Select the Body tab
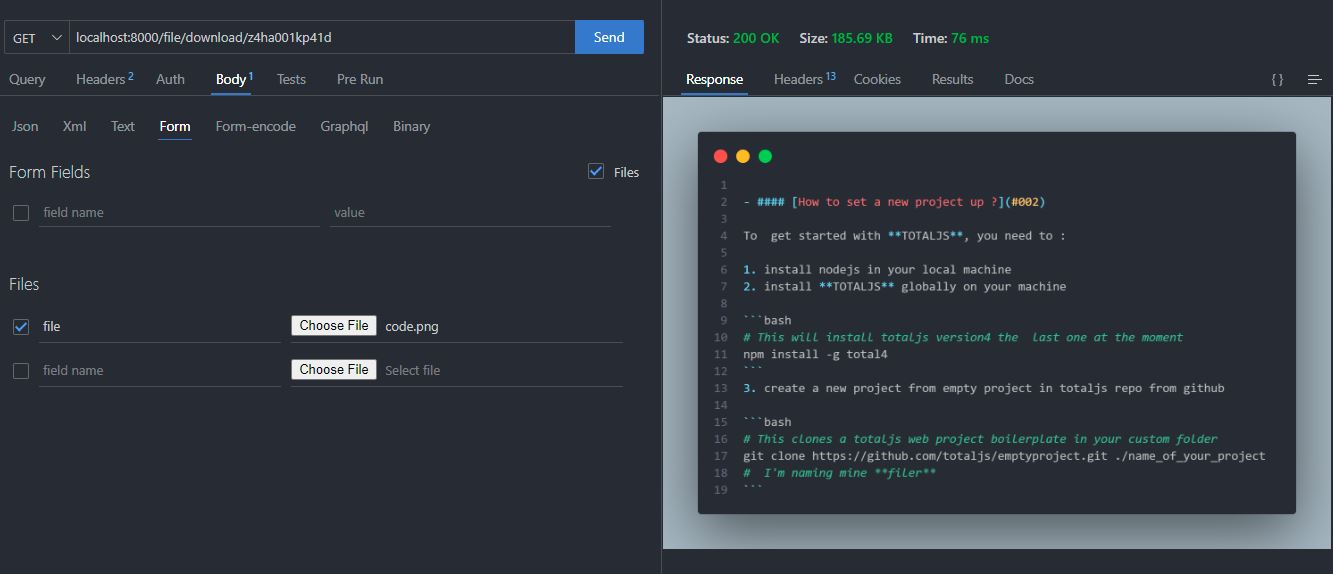1333x574 pixels. (x=234, y=79)
